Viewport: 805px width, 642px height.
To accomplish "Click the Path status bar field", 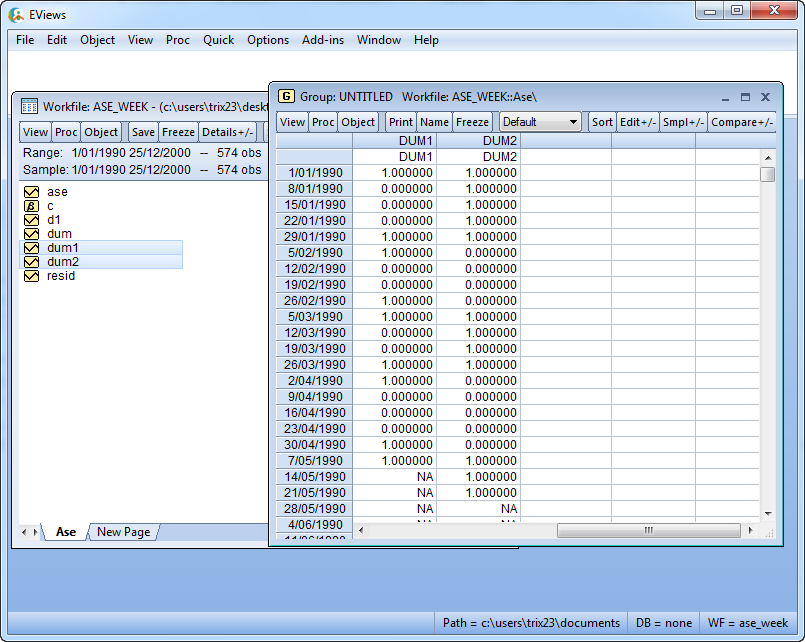I will 531,623.
